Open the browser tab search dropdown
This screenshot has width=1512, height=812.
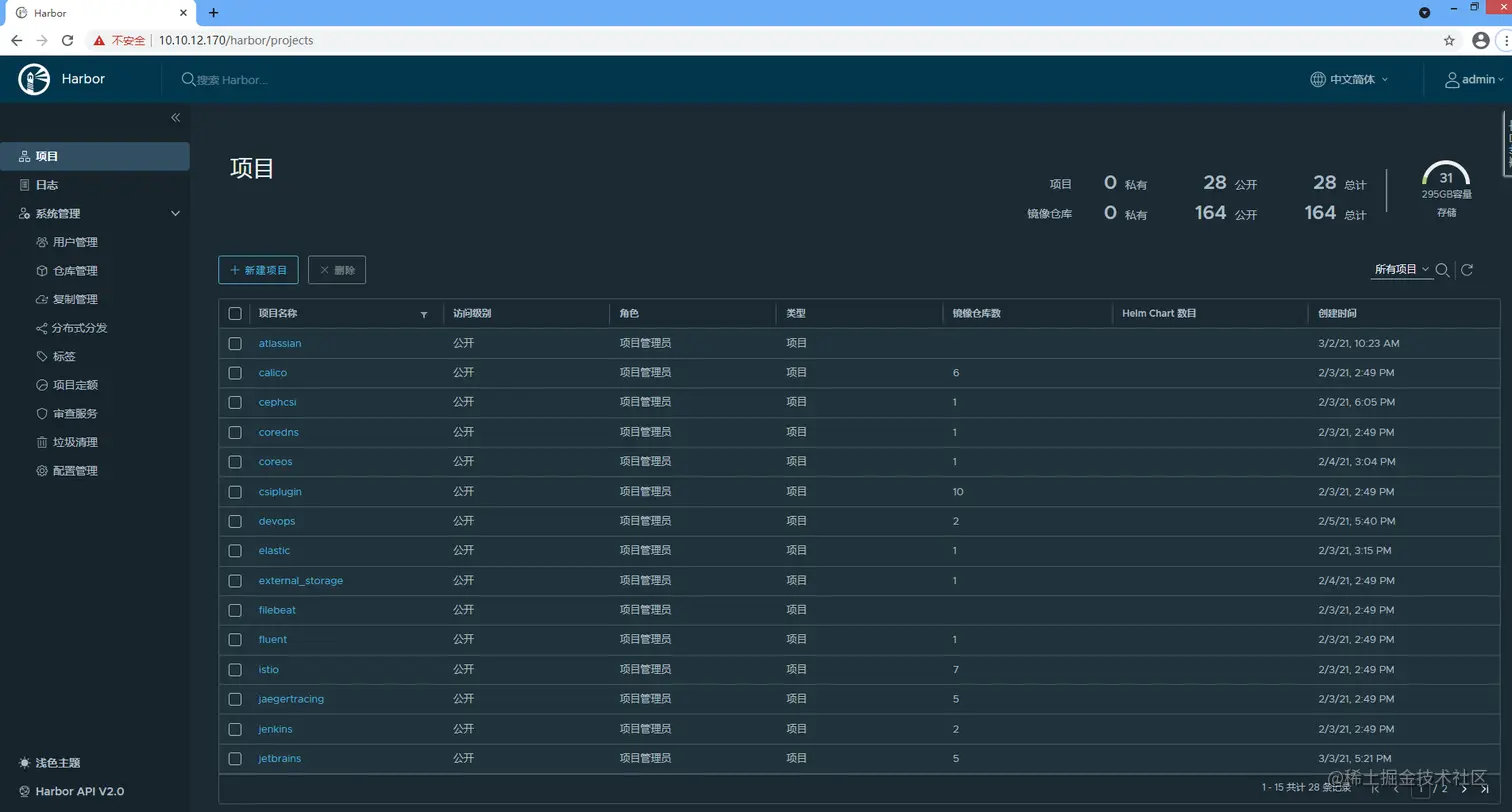click(x=1425, y=12)
